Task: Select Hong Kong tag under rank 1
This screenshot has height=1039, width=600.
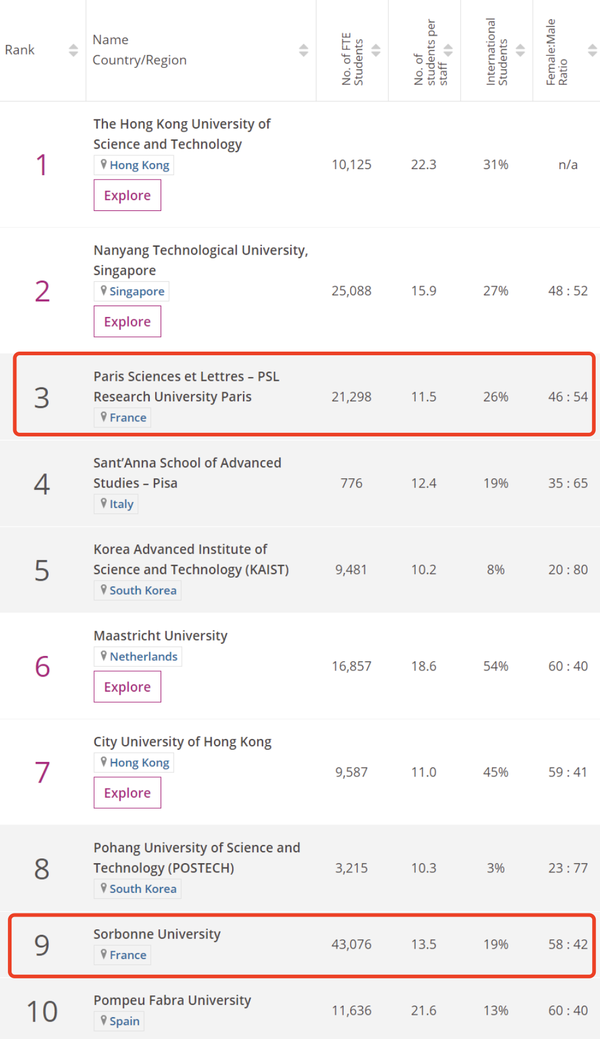Action: tap(133, 165)
